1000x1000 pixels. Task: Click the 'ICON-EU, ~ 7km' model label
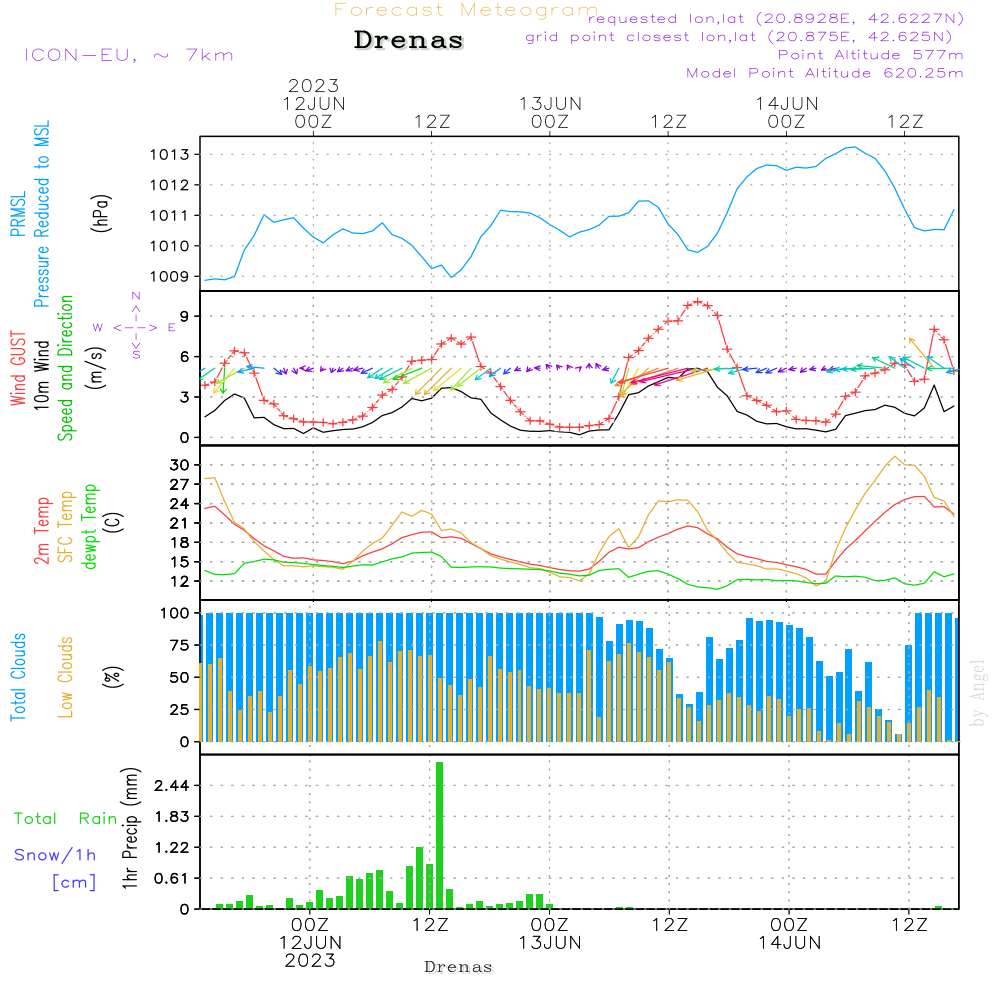pyautogui.click(x=129, y=55)
